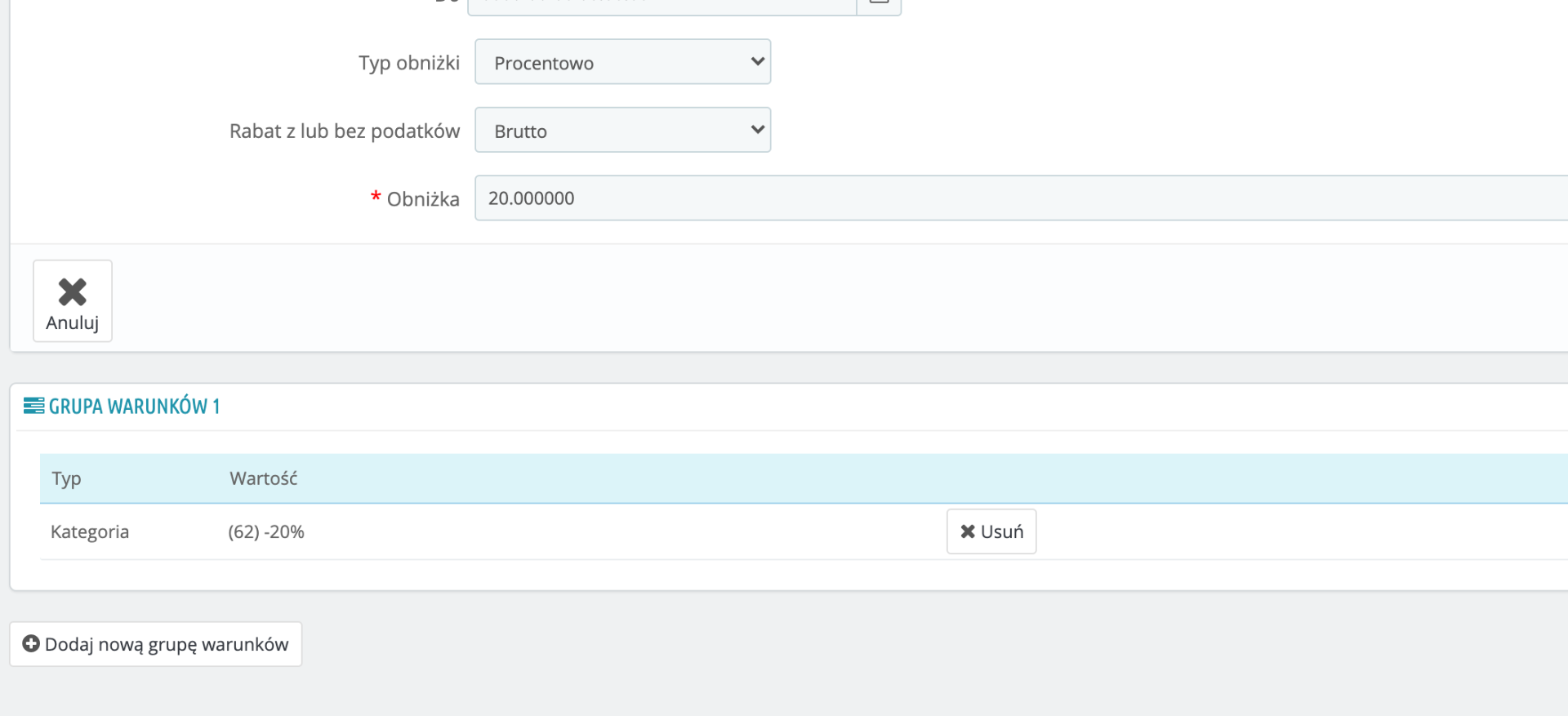
Task: Click the calendar icon beside the date field
Action: click(879, 4)
